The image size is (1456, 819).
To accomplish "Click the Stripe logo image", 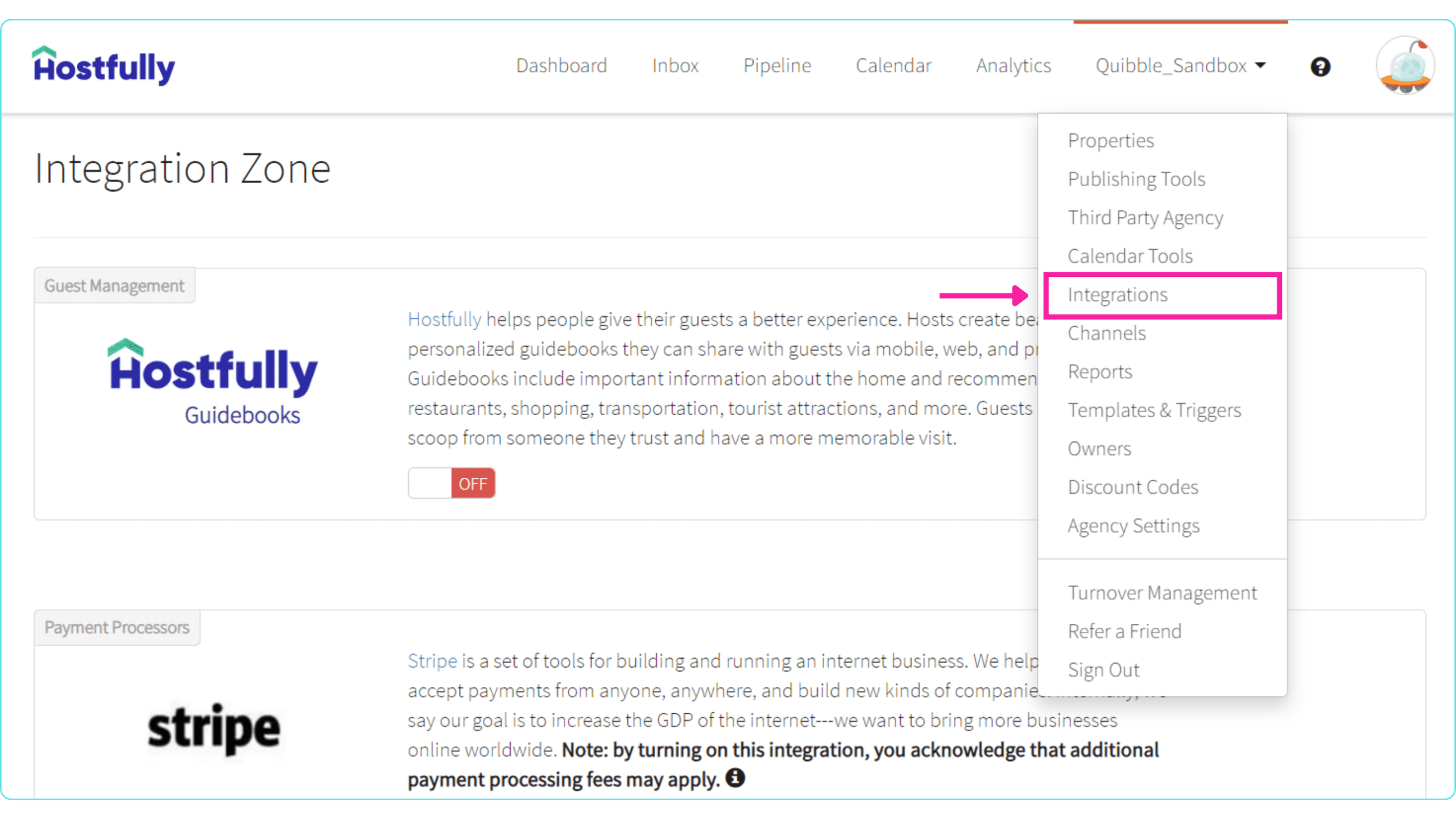I will click(214, 729).
